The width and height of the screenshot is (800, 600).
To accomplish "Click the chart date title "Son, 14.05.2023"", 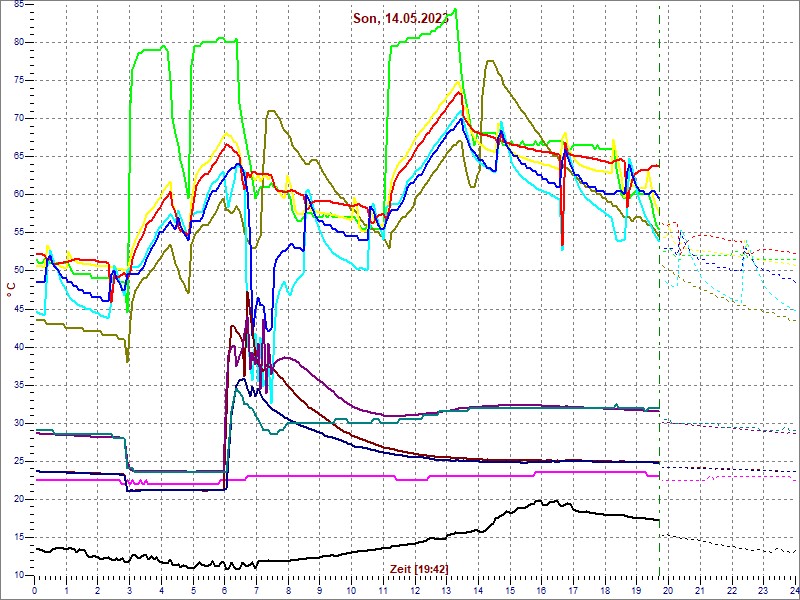I will click(401, 19).
